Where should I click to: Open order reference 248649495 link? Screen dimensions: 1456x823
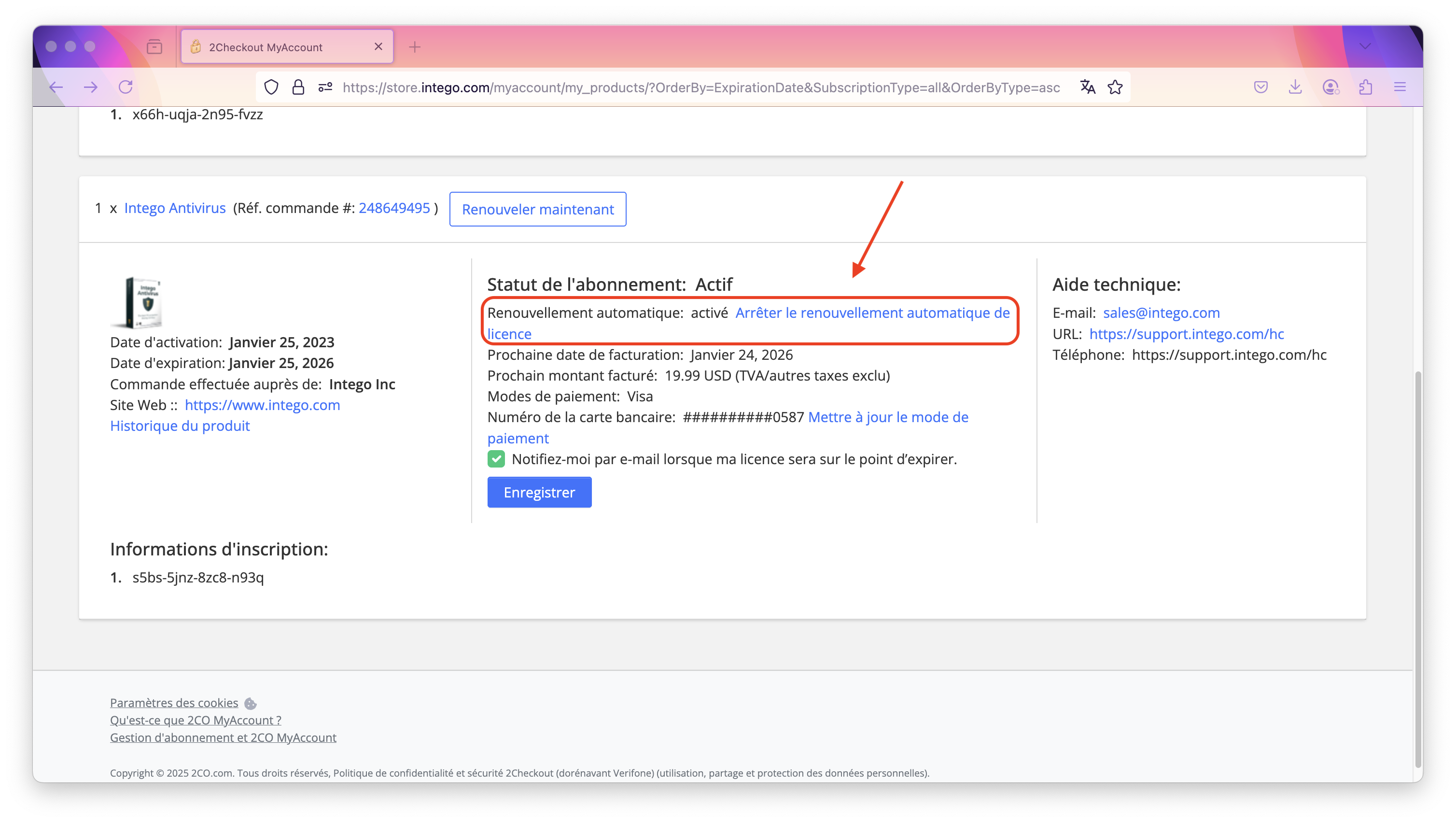click(394, 208)
